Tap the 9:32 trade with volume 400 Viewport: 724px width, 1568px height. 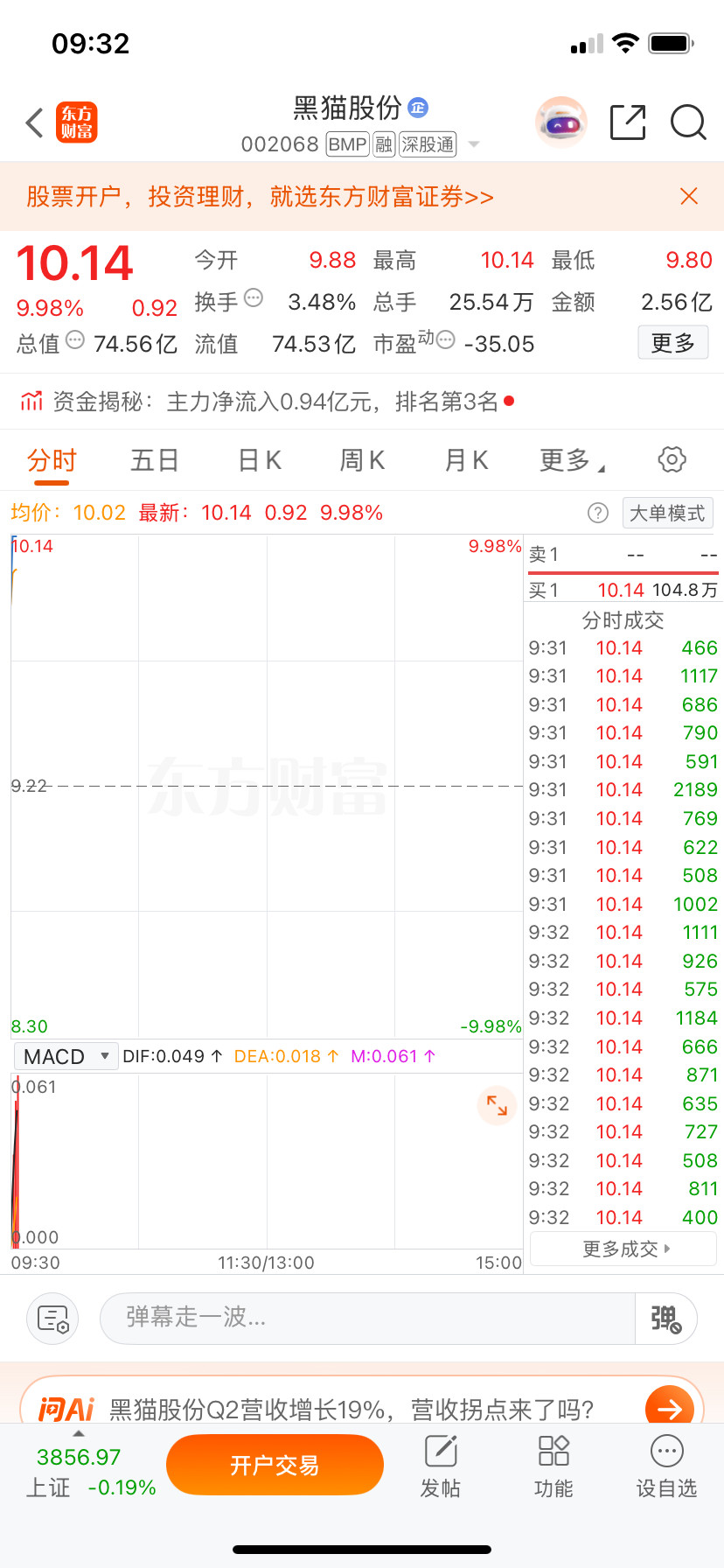(x=623, y=1217)
